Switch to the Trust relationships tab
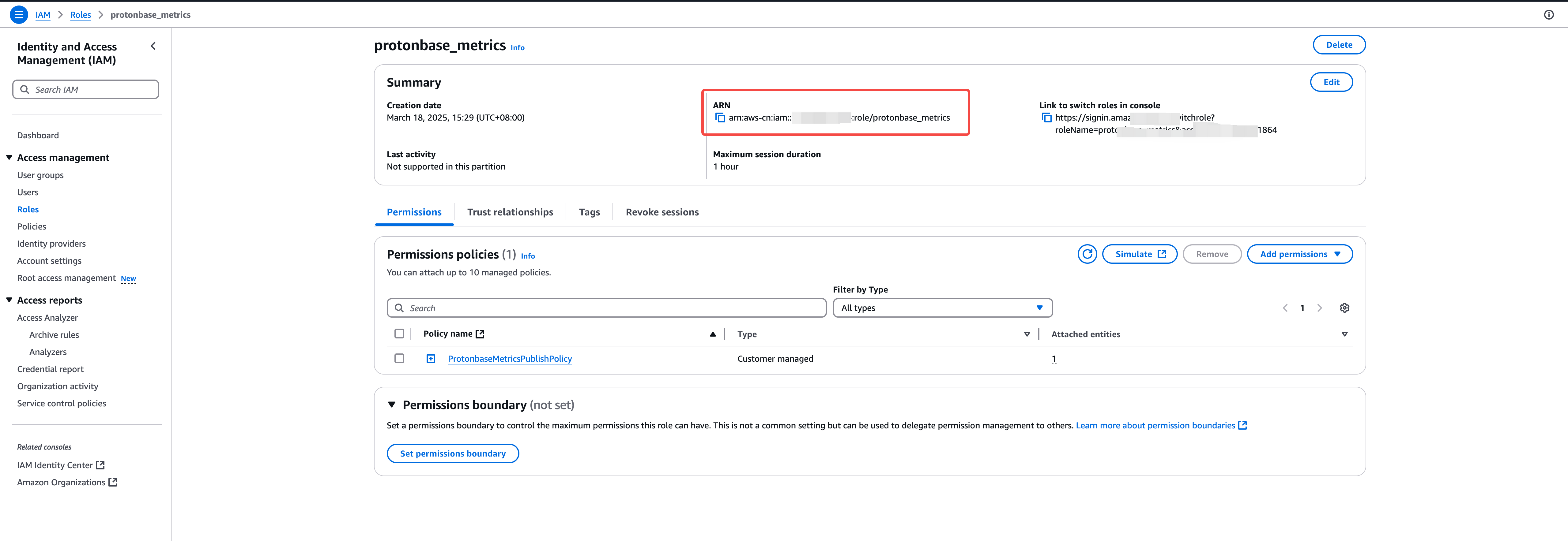The height and width of the screenshot is (541, 1568). [x=510, y=212]
